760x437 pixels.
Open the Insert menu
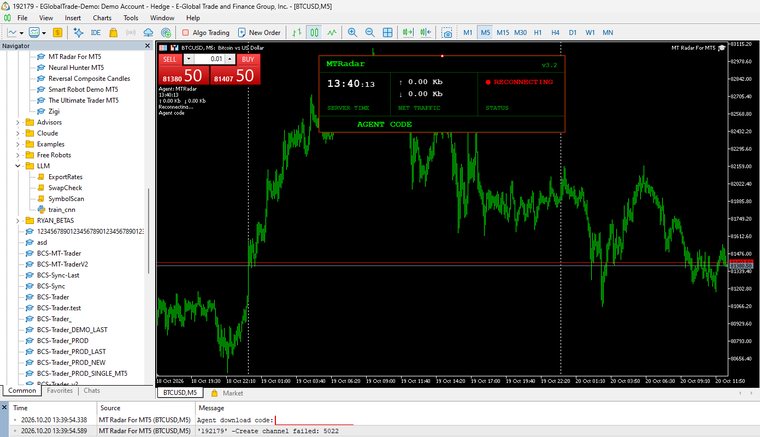(73, 18)
